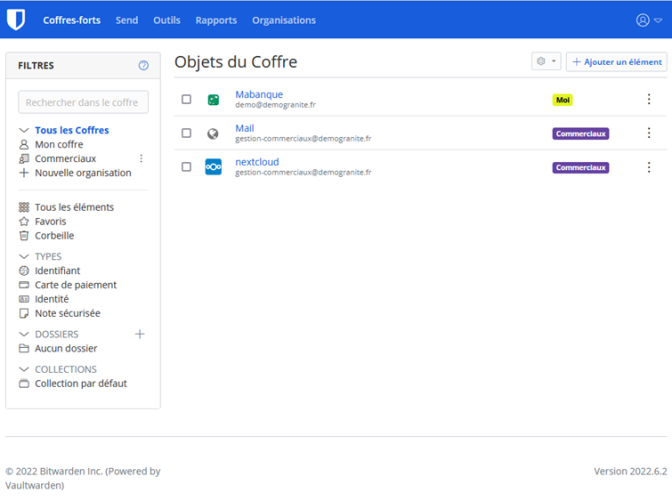Viewport: 672px width, 501px height.
Task: Click the Mon coffre person icon
Action: click(24, 144)
